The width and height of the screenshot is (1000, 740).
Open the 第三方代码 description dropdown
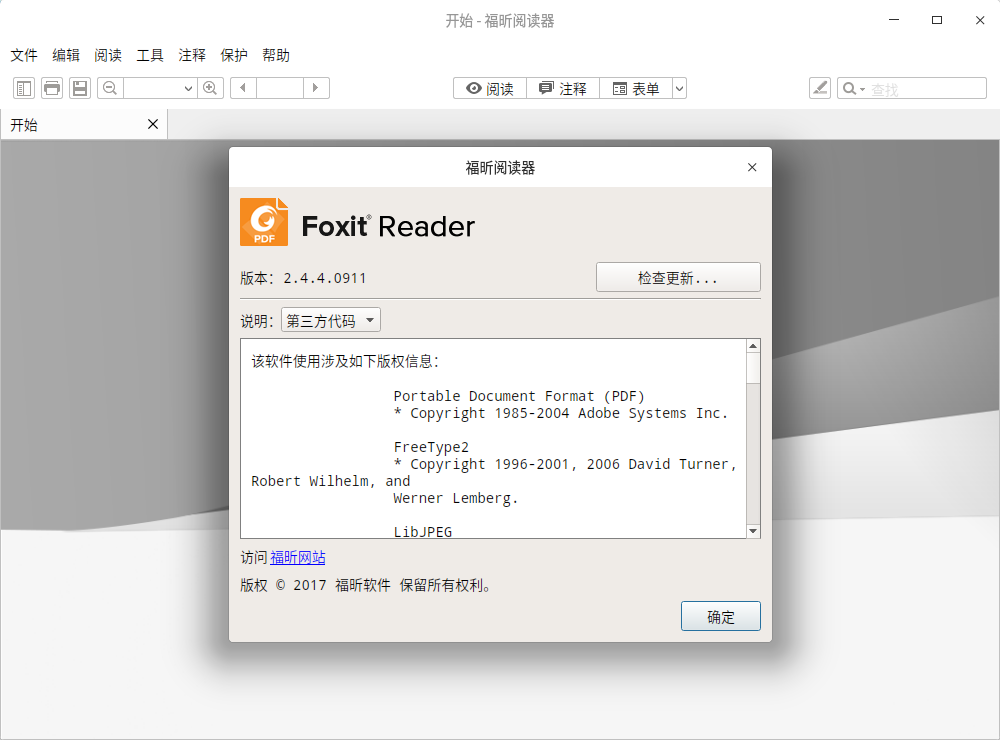click(331, 320)
